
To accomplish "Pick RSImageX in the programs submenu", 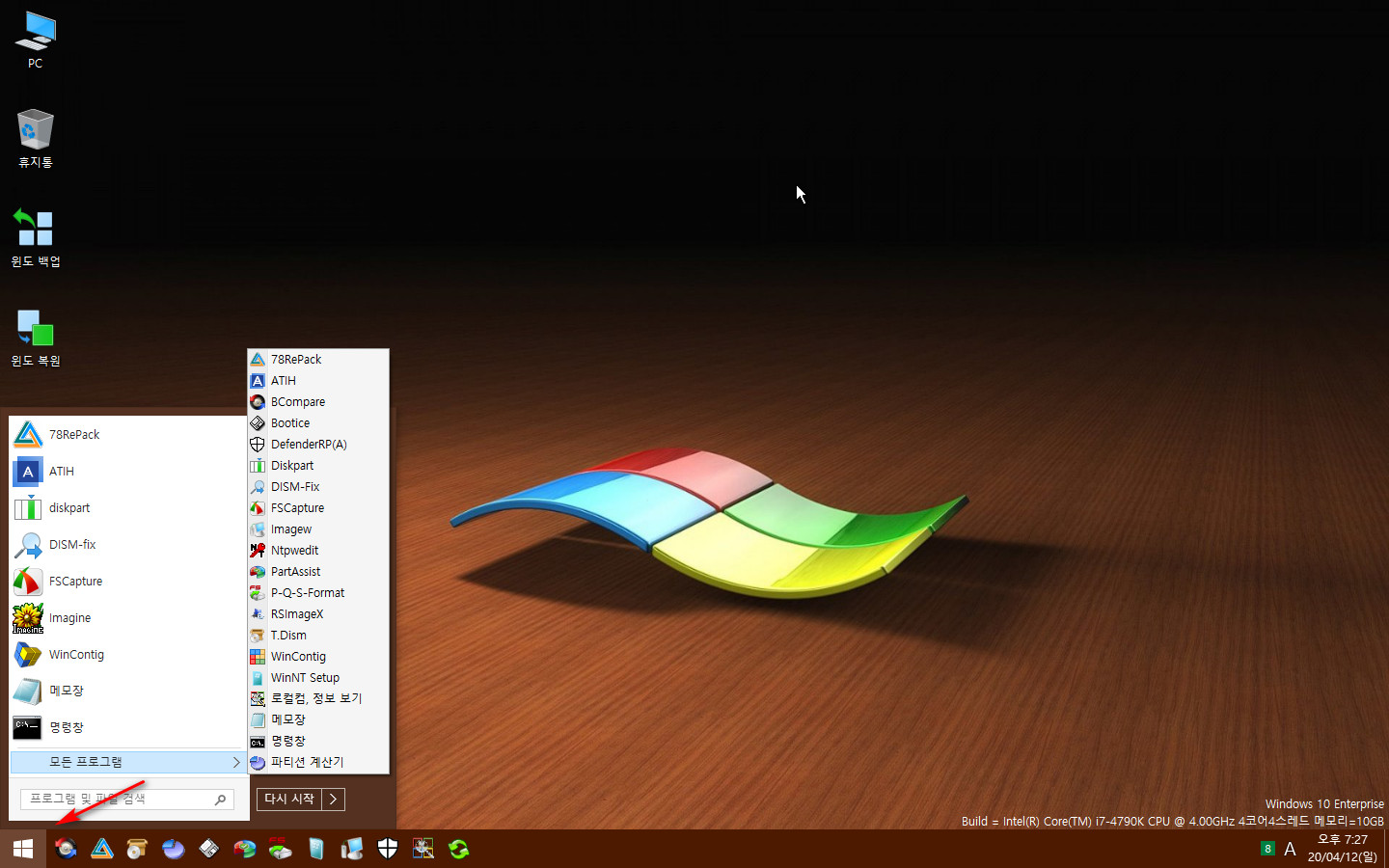I will pyautogui.click(x=318, y=614).
